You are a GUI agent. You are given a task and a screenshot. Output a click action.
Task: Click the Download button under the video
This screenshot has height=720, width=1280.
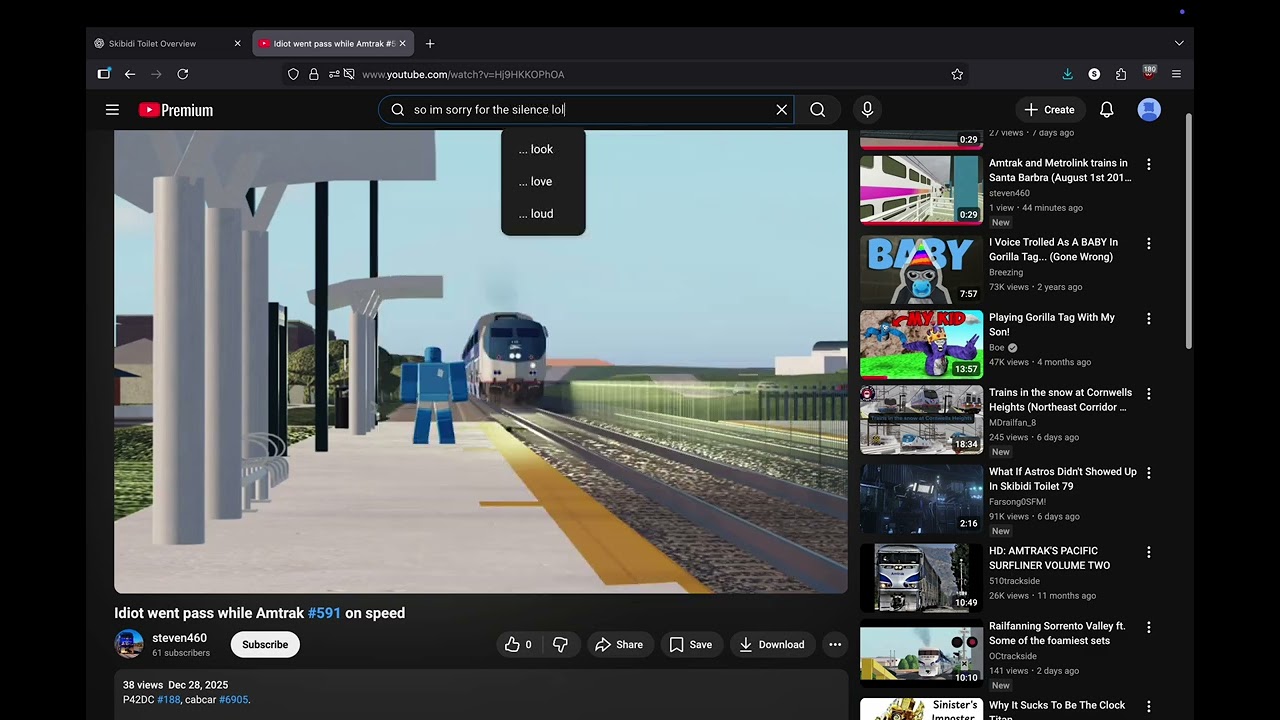pyautogui.click(x=772, y=645)
